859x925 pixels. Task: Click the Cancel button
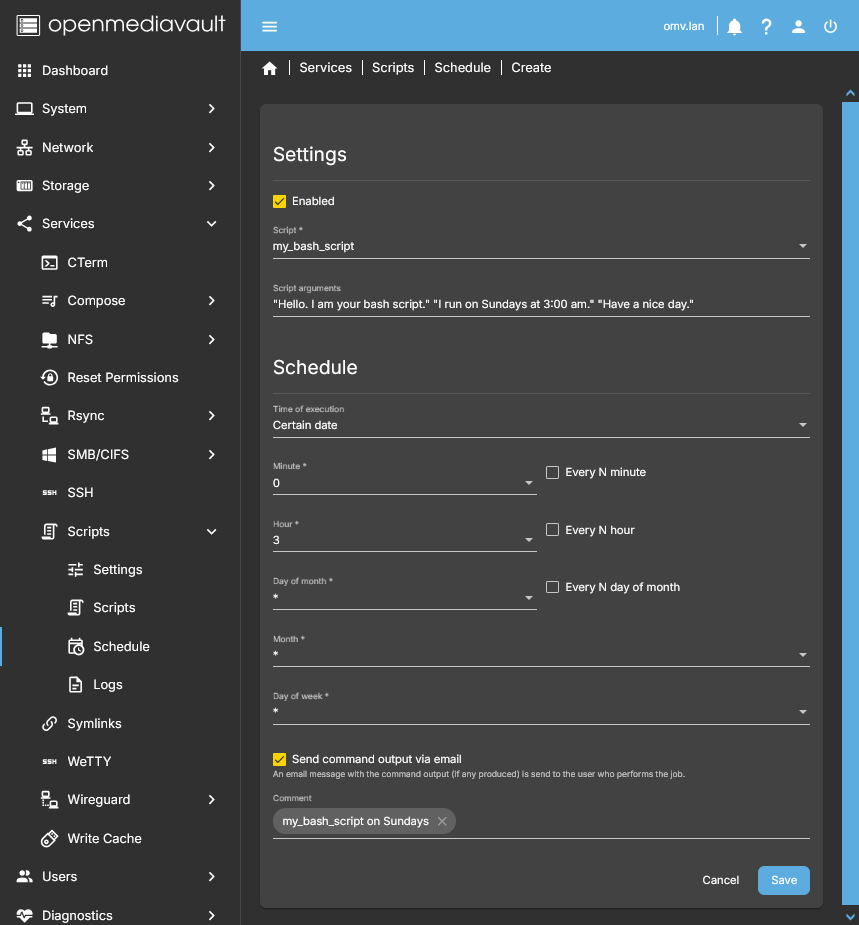(x=720, y=880)
